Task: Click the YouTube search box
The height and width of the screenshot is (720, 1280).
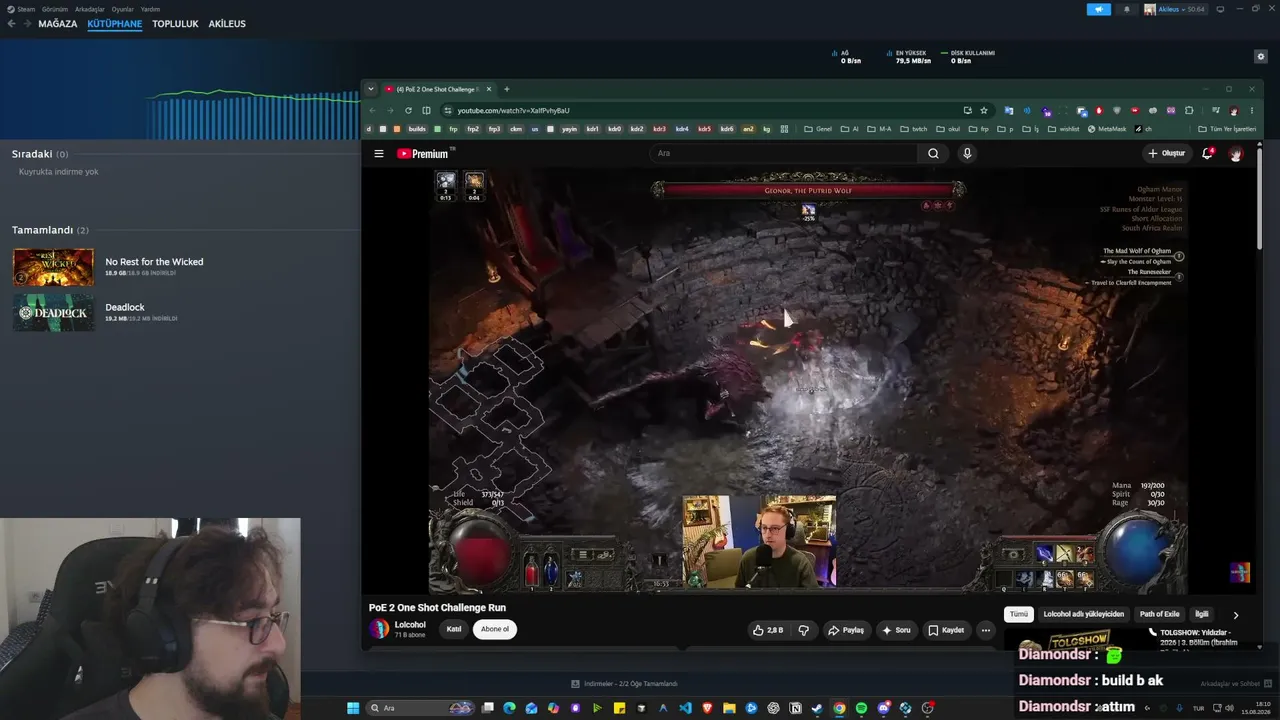Action: [x=783, y=153]
